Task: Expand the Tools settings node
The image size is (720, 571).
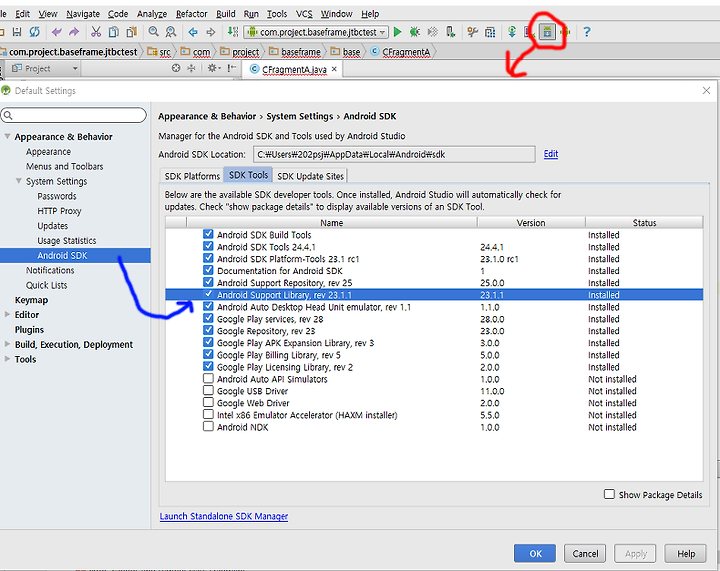Action: (x=7, y=358)
